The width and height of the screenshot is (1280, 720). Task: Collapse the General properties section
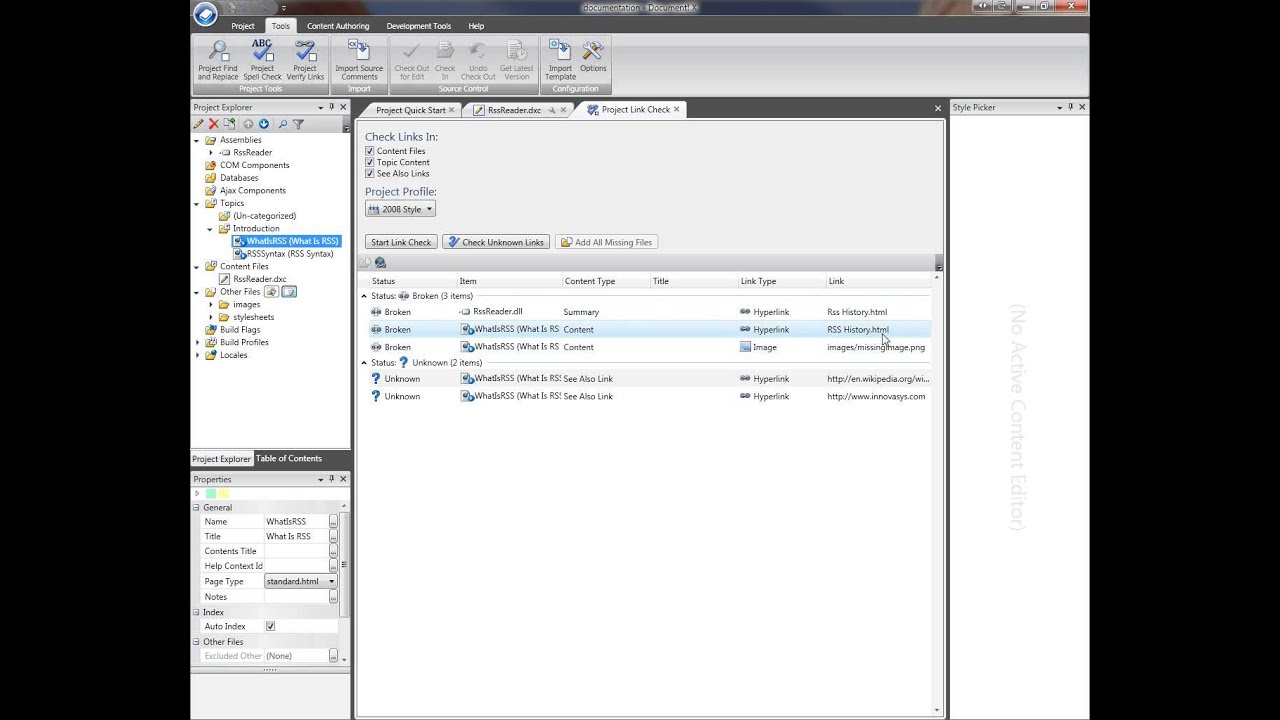[196, 508]
